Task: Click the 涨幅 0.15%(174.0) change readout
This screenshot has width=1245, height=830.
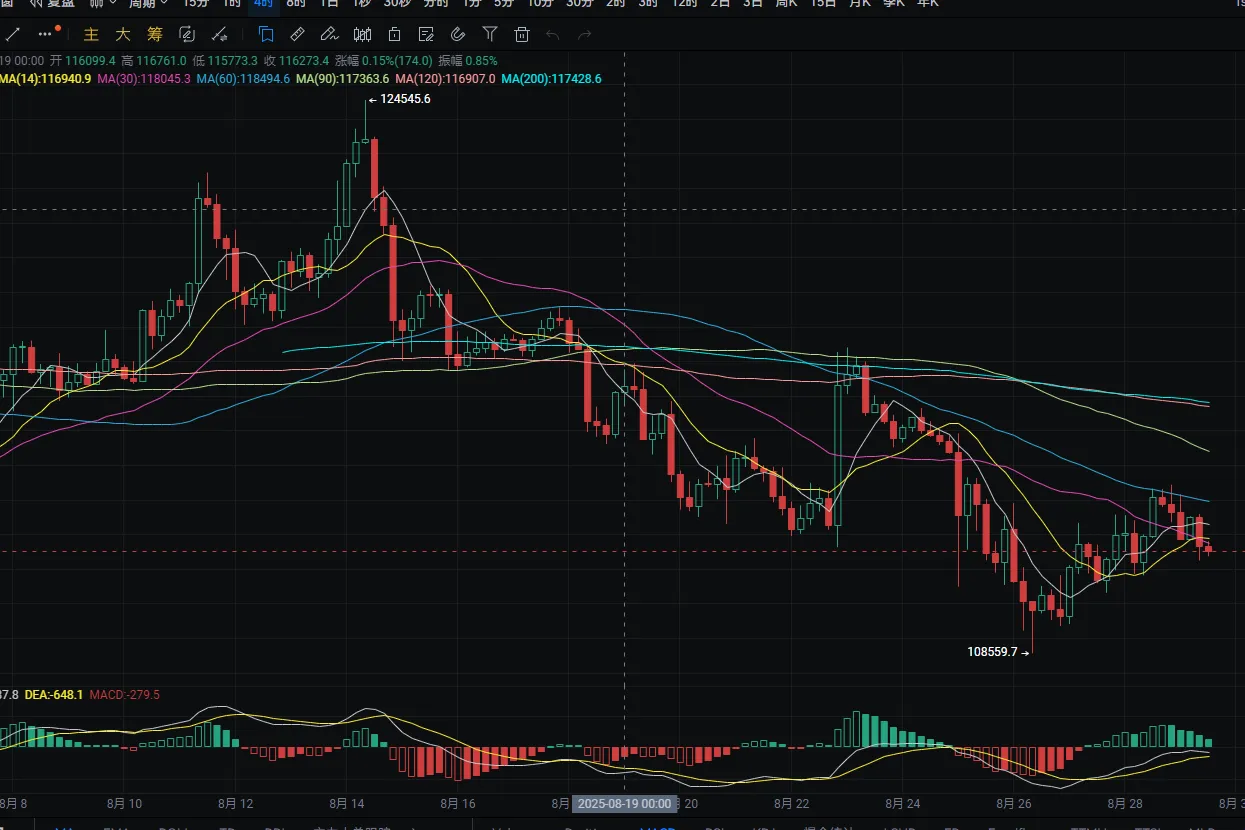Action: coord(384,61)
